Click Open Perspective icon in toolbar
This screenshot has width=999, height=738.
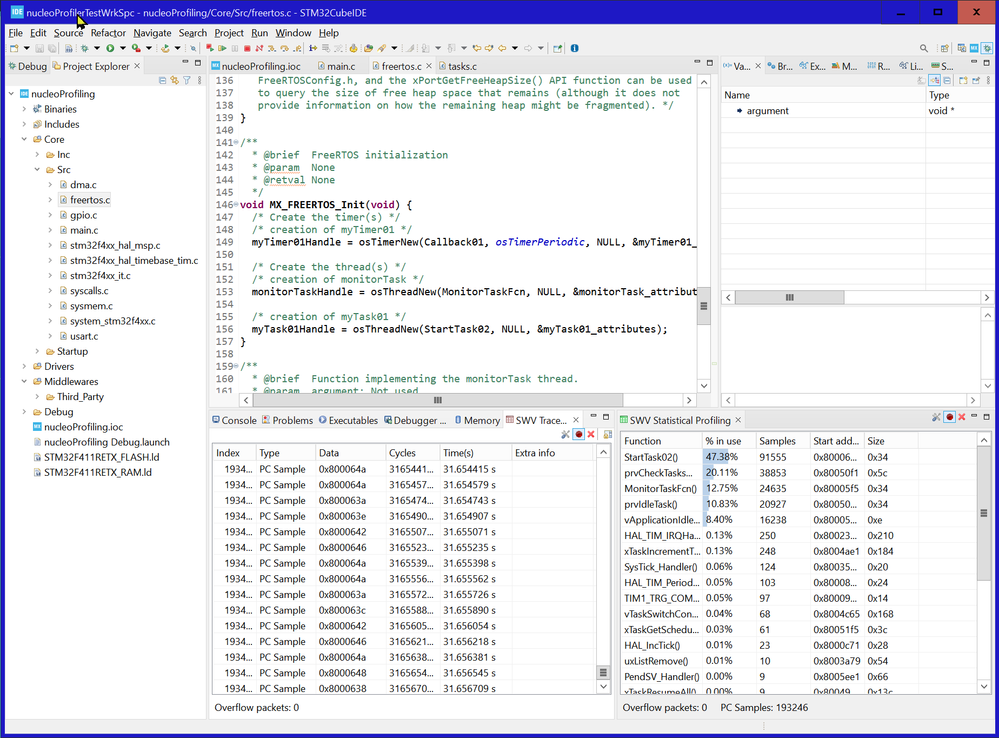(x=945, y=48)
